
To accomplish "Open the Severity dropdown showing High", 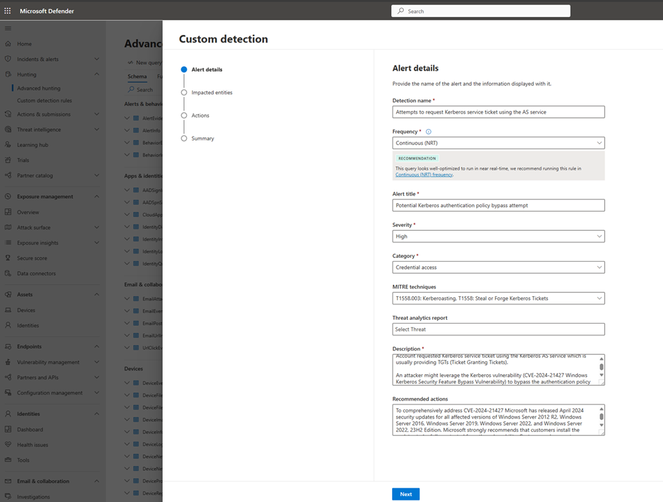I will click(x=498, y=236).
